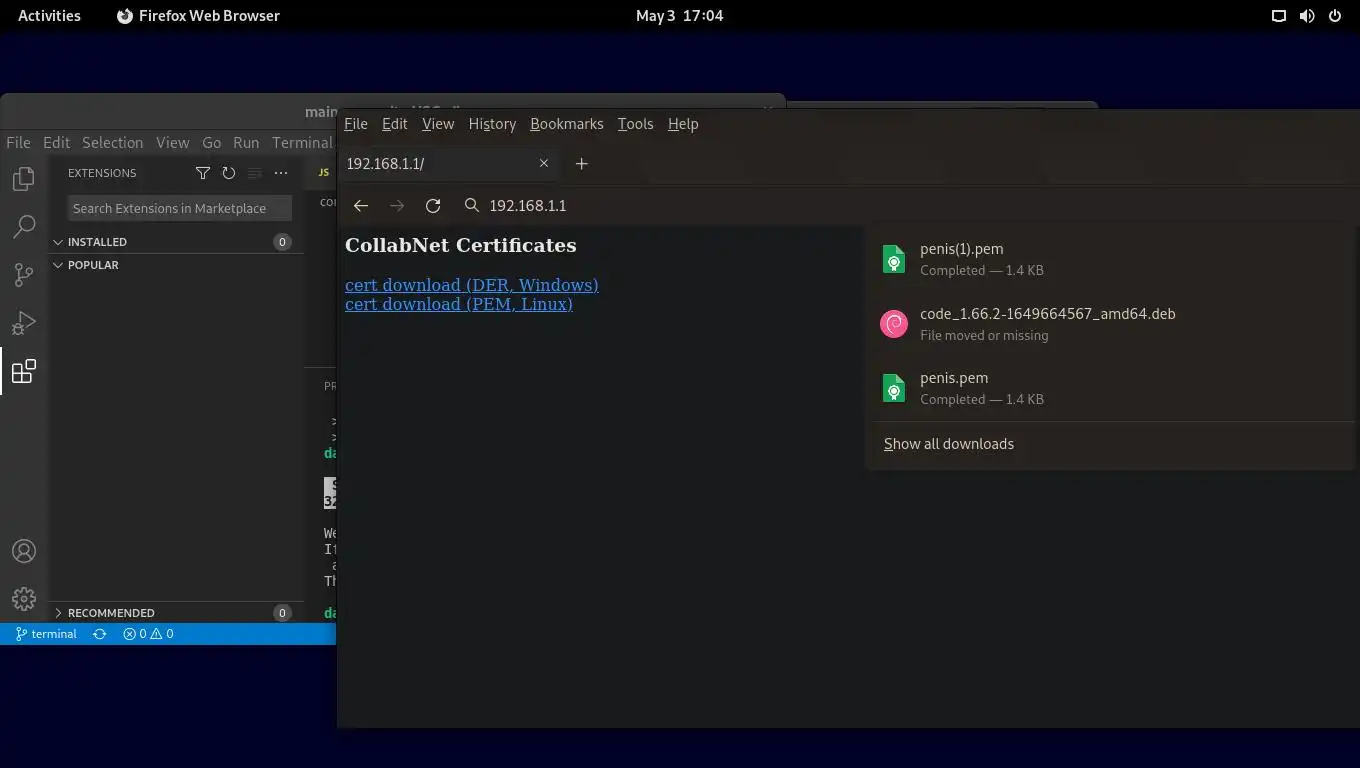
Task: Close the 192.168.1.1/ tab
Action: coord(544,163)
